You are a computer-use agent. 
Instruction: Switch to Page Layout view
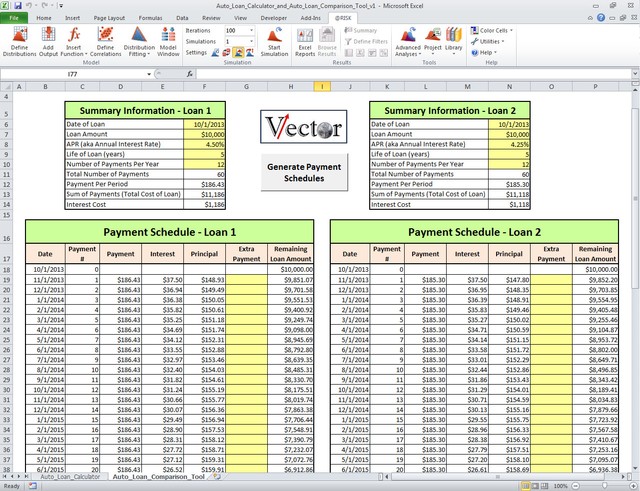point(535,486)
